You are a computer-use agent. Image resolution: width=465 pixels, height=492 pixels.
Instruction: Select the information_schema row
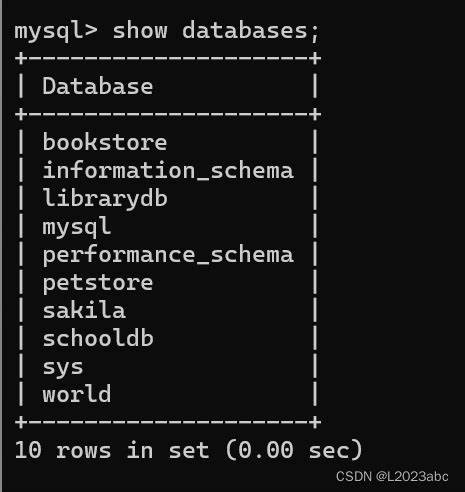tap(168, 170)
